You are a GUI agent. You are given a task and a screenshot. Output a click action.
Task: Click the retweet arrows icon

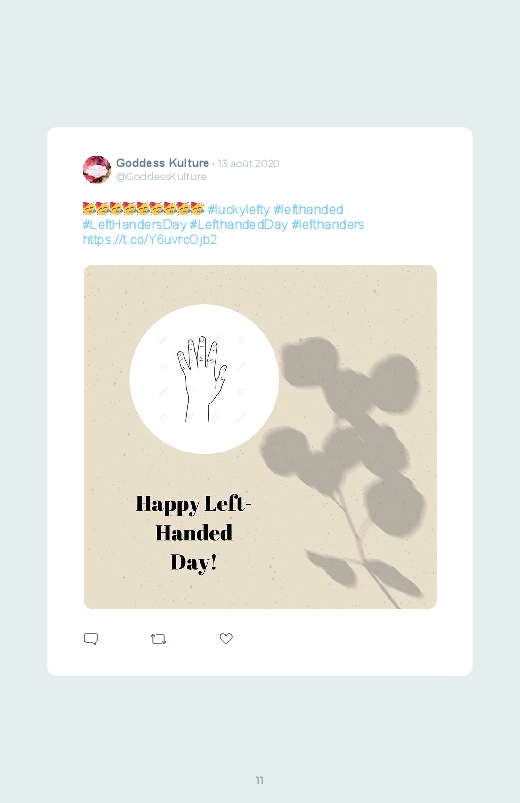(x=158, y=639)
